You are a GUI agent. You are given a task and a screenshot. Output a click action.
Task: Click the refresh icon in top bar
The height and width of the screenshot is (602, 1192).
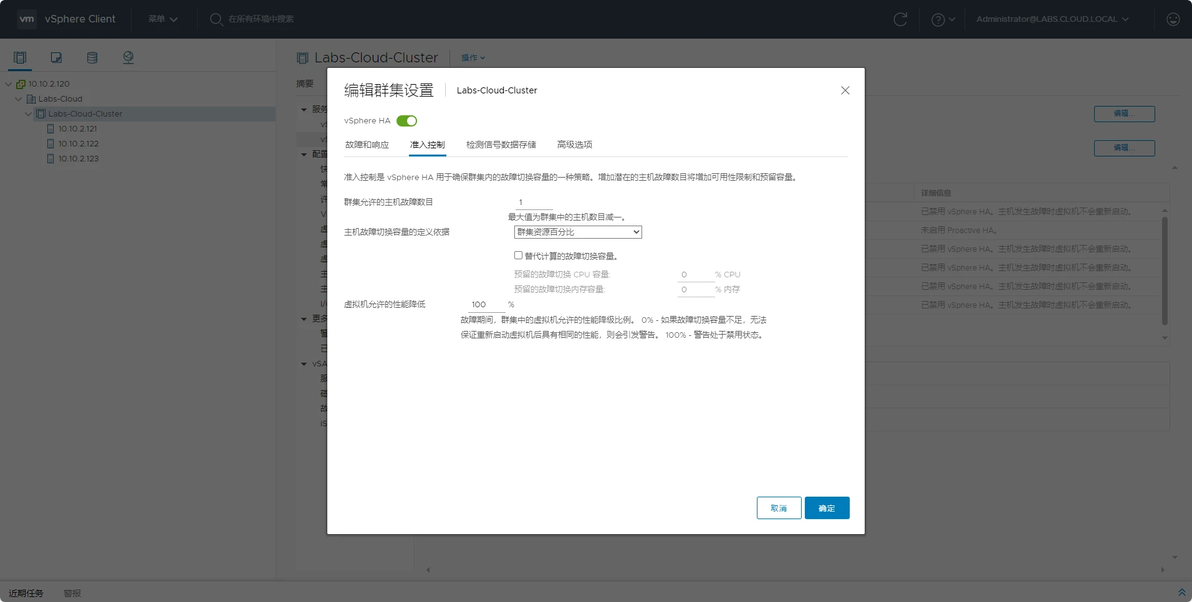click(x=900, y=19)
